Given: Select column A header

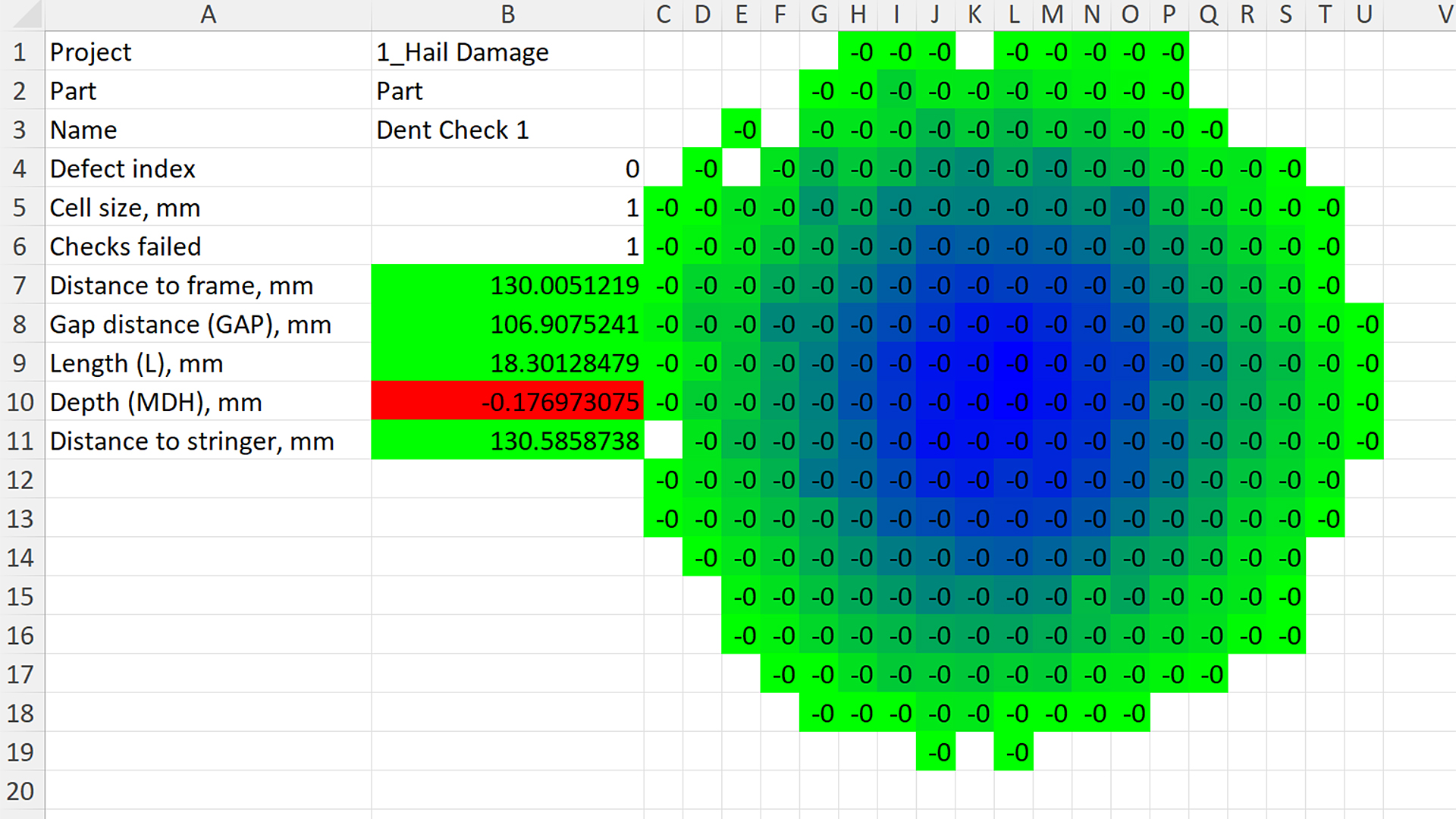Looking at the screenshot, I should 208,14.
